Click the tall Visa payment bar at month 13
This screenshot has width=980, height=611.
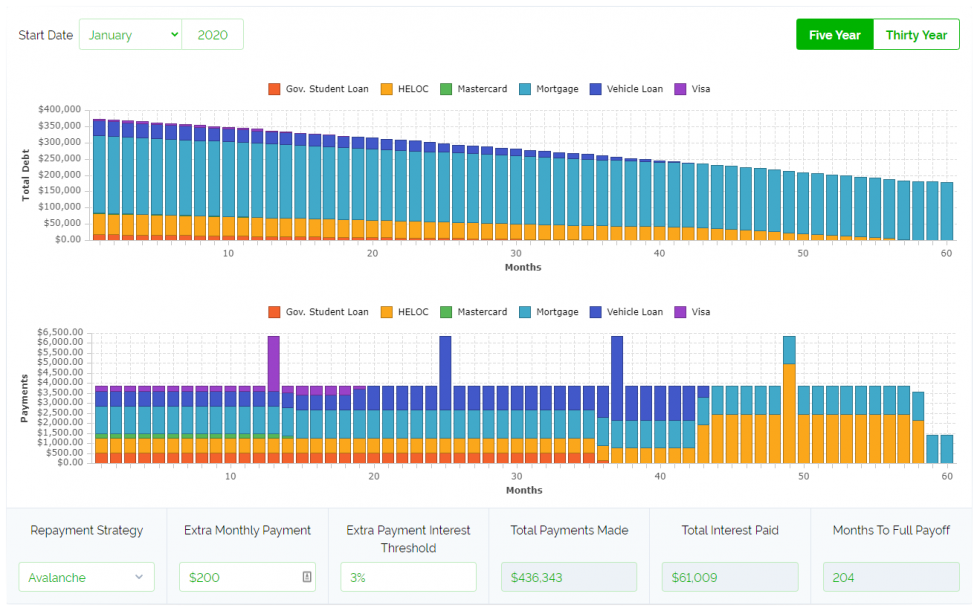pyautogui.click(x=273, y=362)
